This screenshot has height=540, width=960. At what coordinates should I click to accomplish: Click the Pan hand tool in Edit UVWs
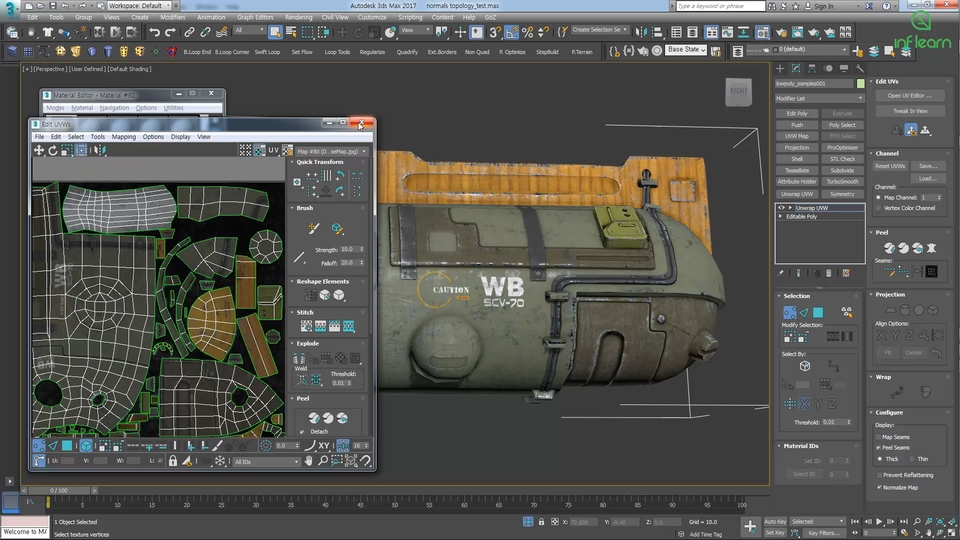309,460
